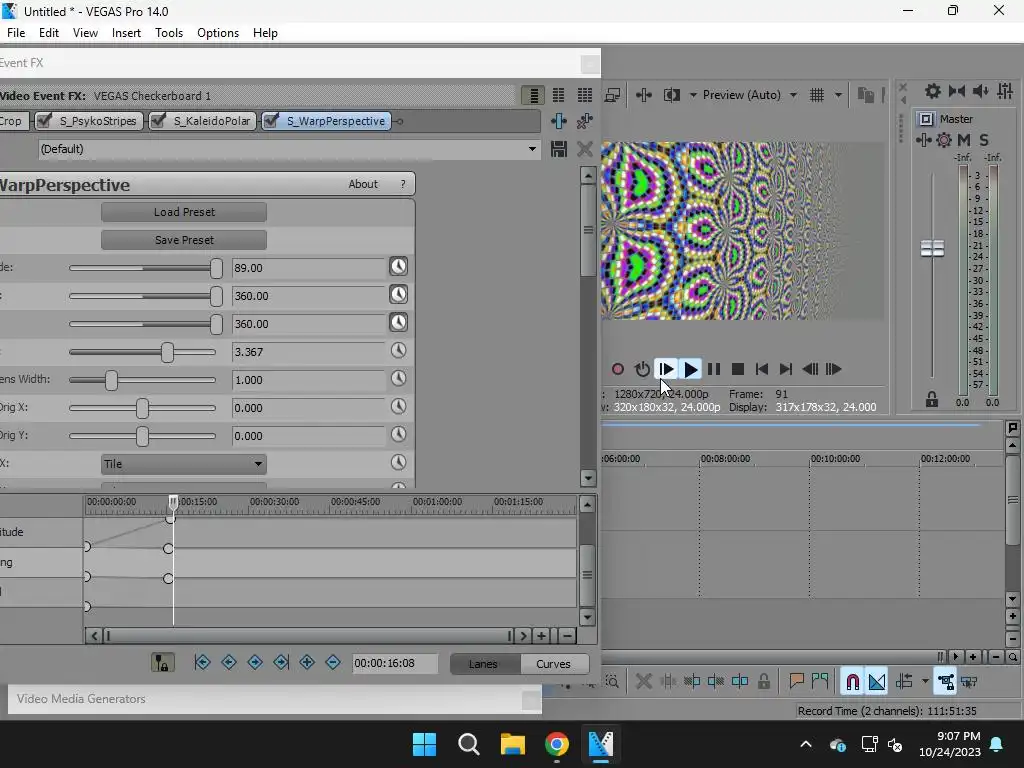Viewport: 1024px width, 768px height.
Task: Switch keyframe view to Lanes
Action: [x=485, y=664]
